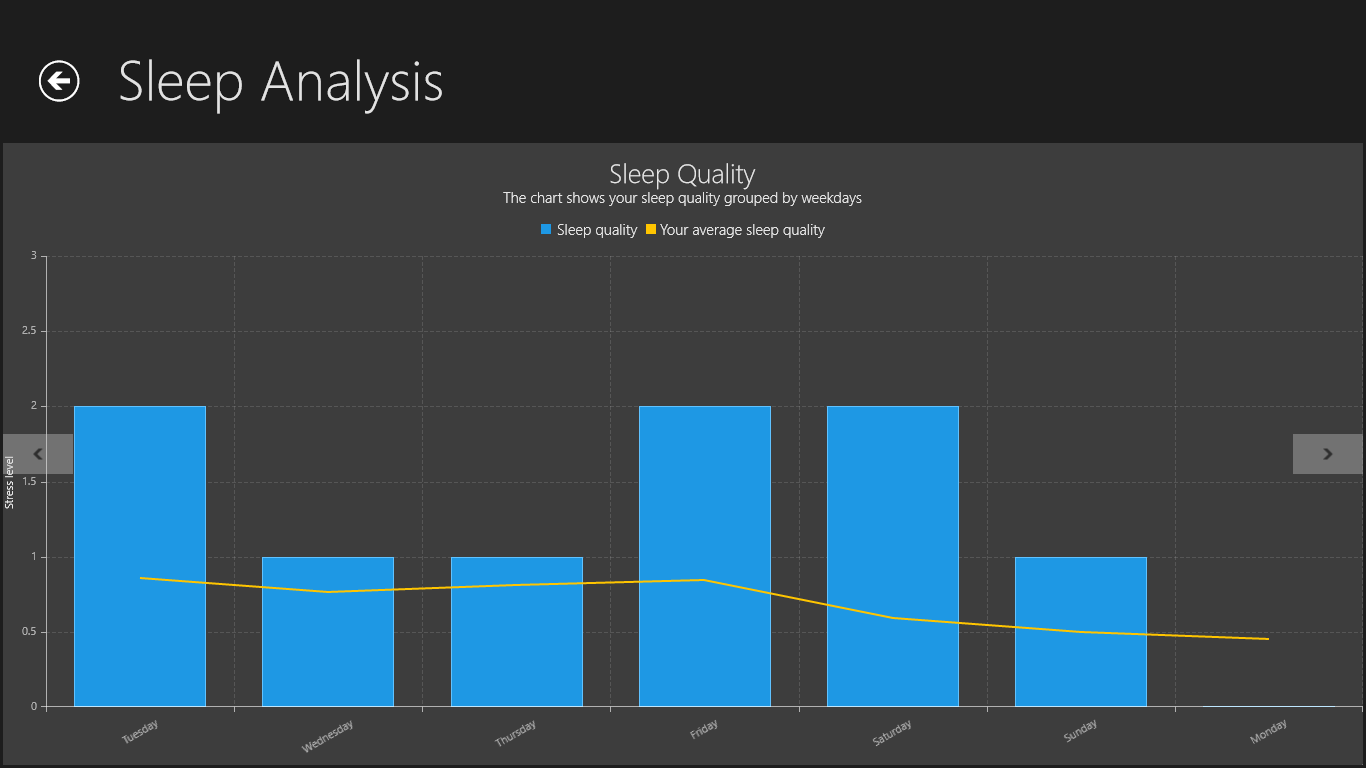Toggle the 'Your average sleep quality' legend label
The width and height of the screenshot is (1366, 768).
[x=742, y=230]
